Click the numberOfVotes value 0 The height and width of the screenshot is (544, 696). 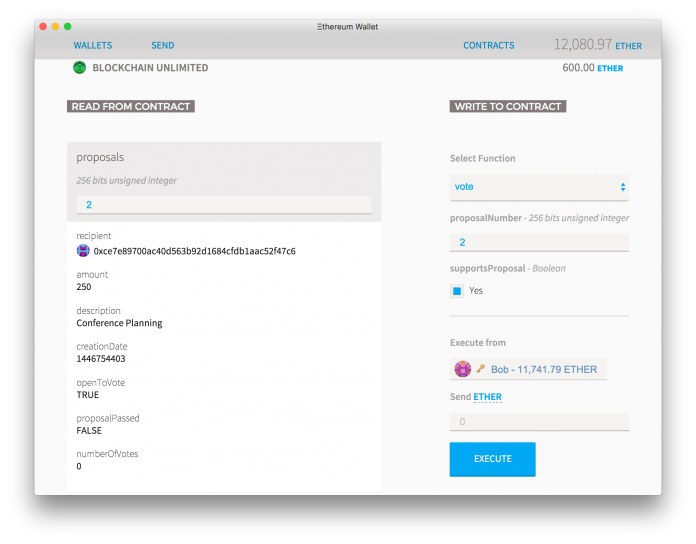tap(79, 466)
